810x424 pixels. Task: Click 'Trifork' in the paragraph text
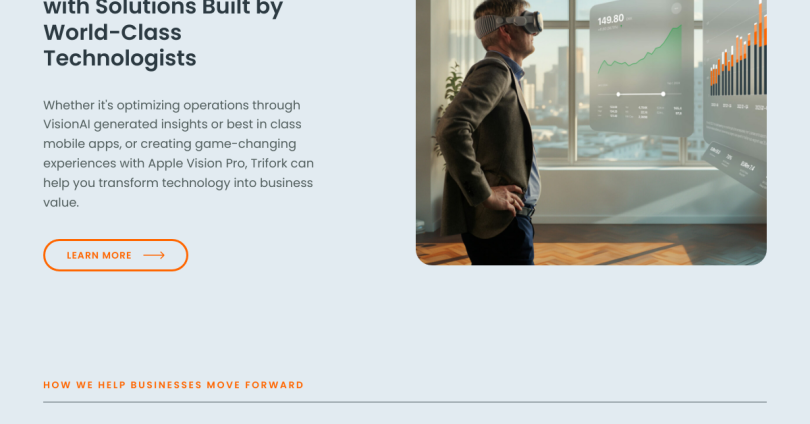coord(269,163)
